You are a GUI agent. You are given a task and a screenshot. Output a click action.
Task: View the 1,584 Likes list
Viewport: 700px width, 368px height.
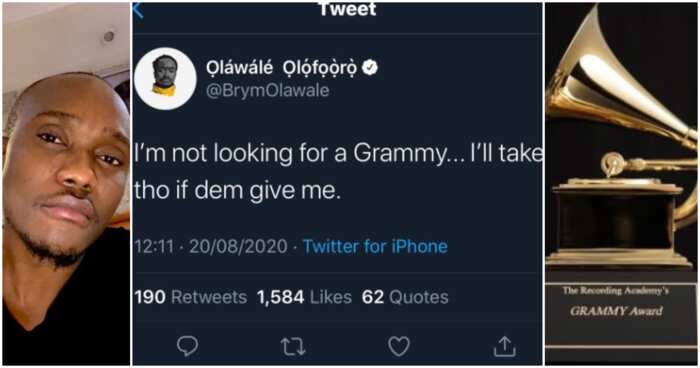click(304, 297)
